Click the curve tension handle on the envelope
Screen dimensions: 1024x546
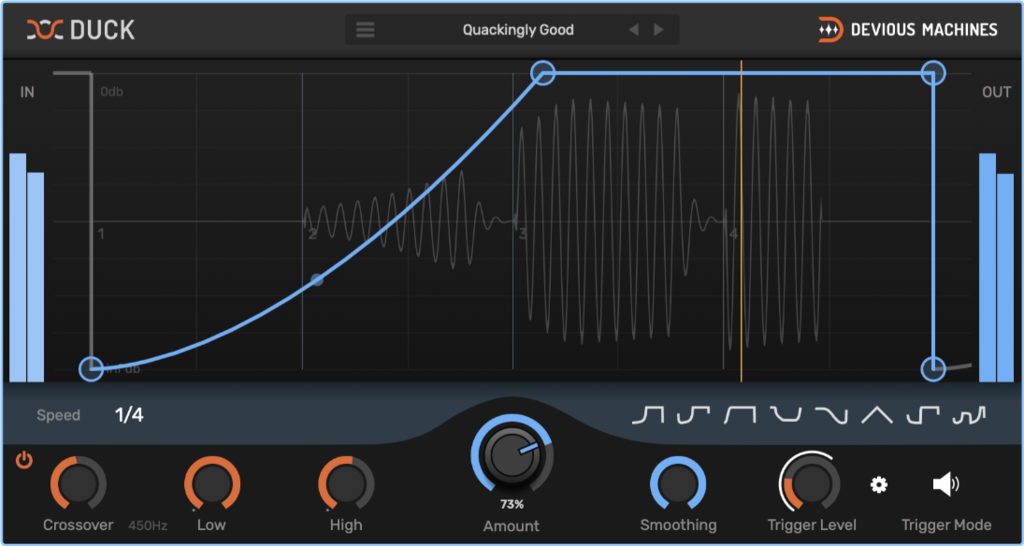pos(317,280)
